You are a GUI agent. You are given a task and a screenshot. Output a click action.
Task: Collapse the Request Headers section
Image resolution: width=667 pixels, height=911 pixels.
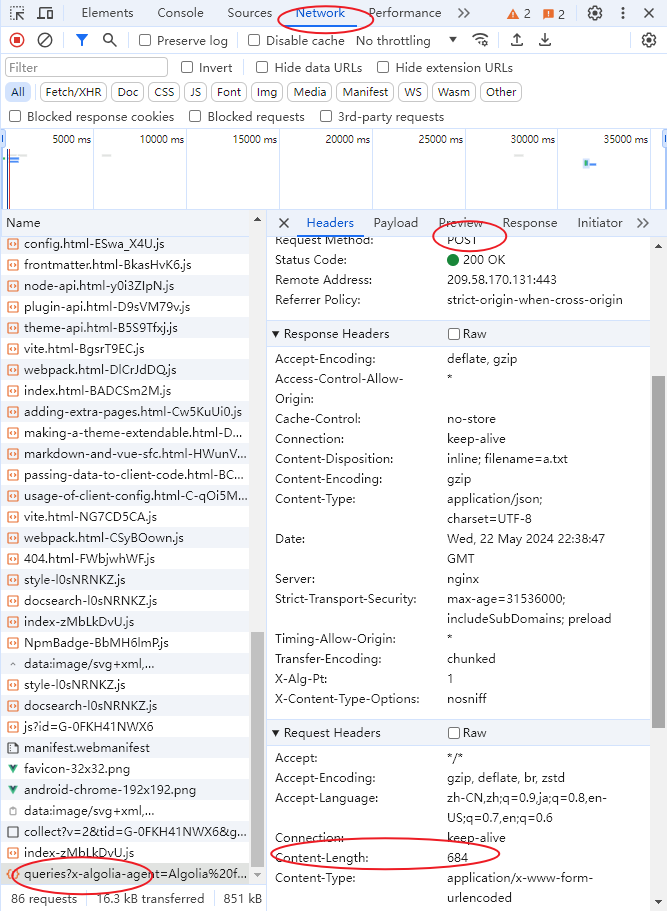pyautogui.click(x=276, y=733)
